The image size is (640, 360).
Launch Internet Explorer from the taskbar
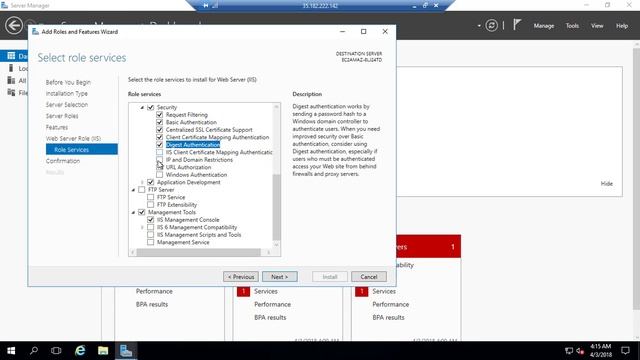tap(80, 351)
